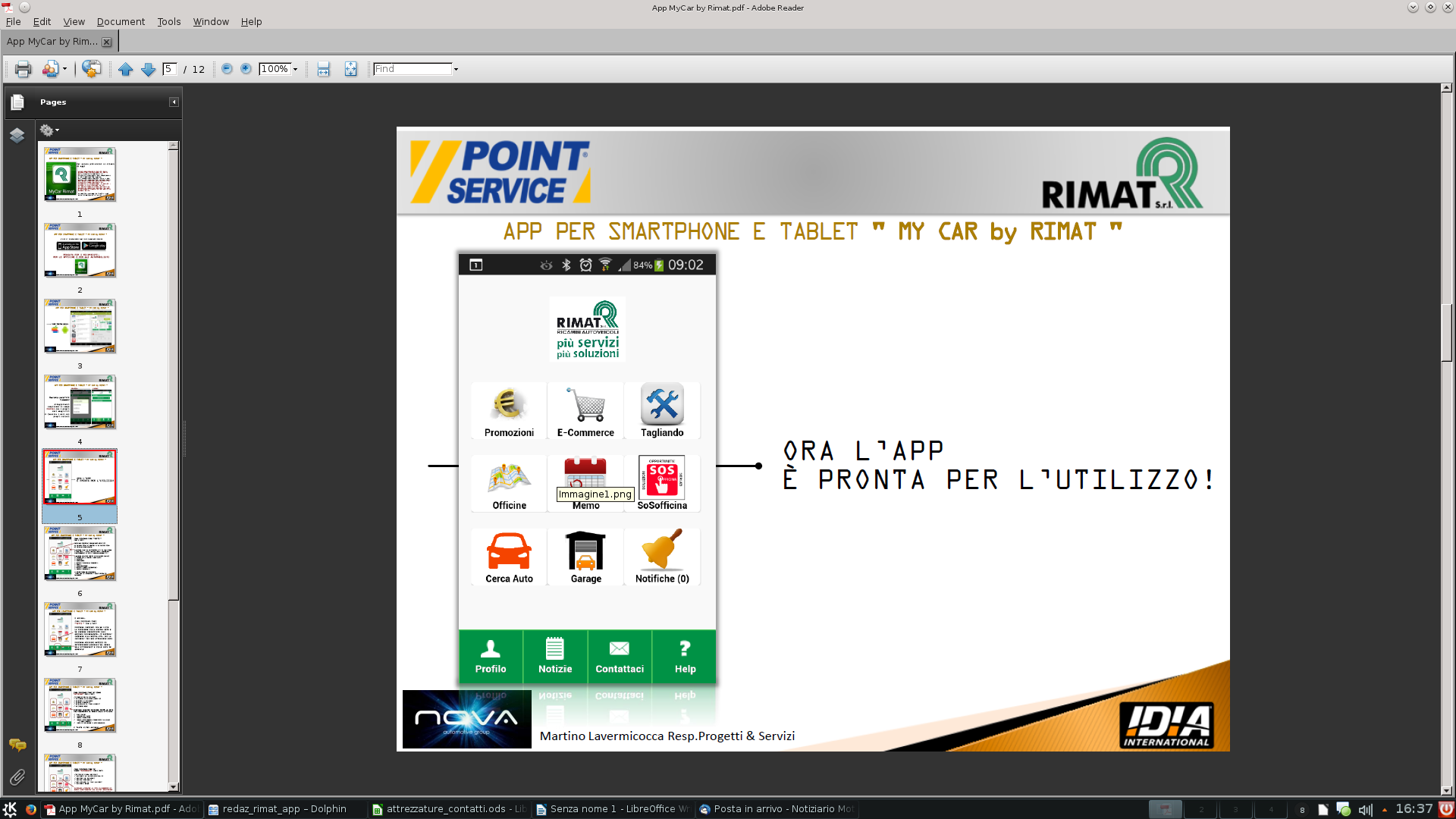Click the fit width scrolling icon
The width and height of the screenshot is (1456, 819).
pyautogui.click(x=323, y=69)
